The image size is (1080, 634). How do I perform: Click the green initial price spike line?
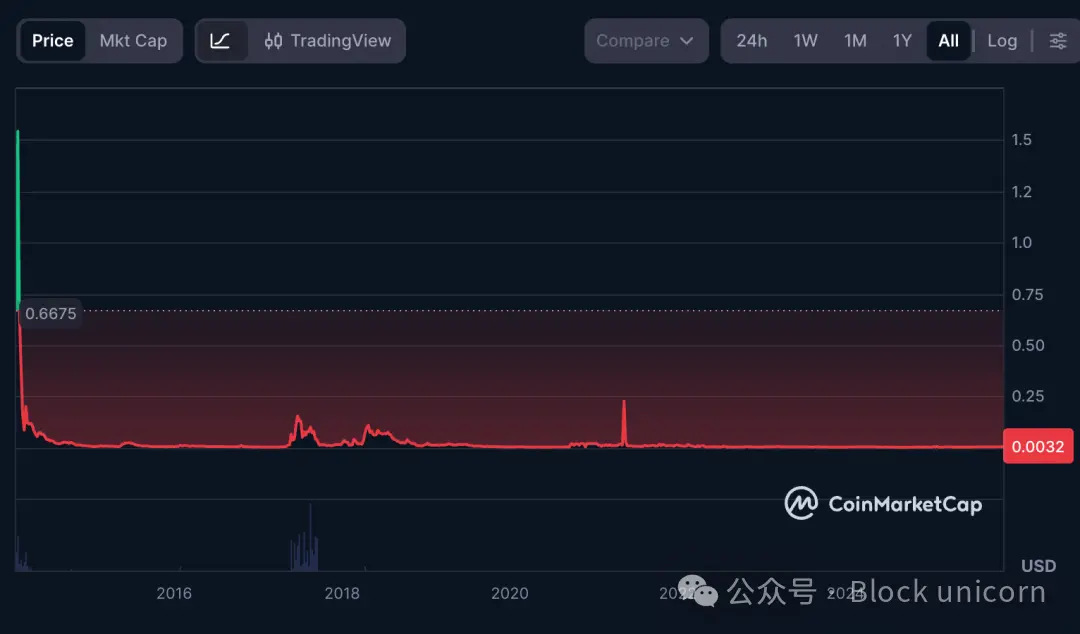coord(18,221)
